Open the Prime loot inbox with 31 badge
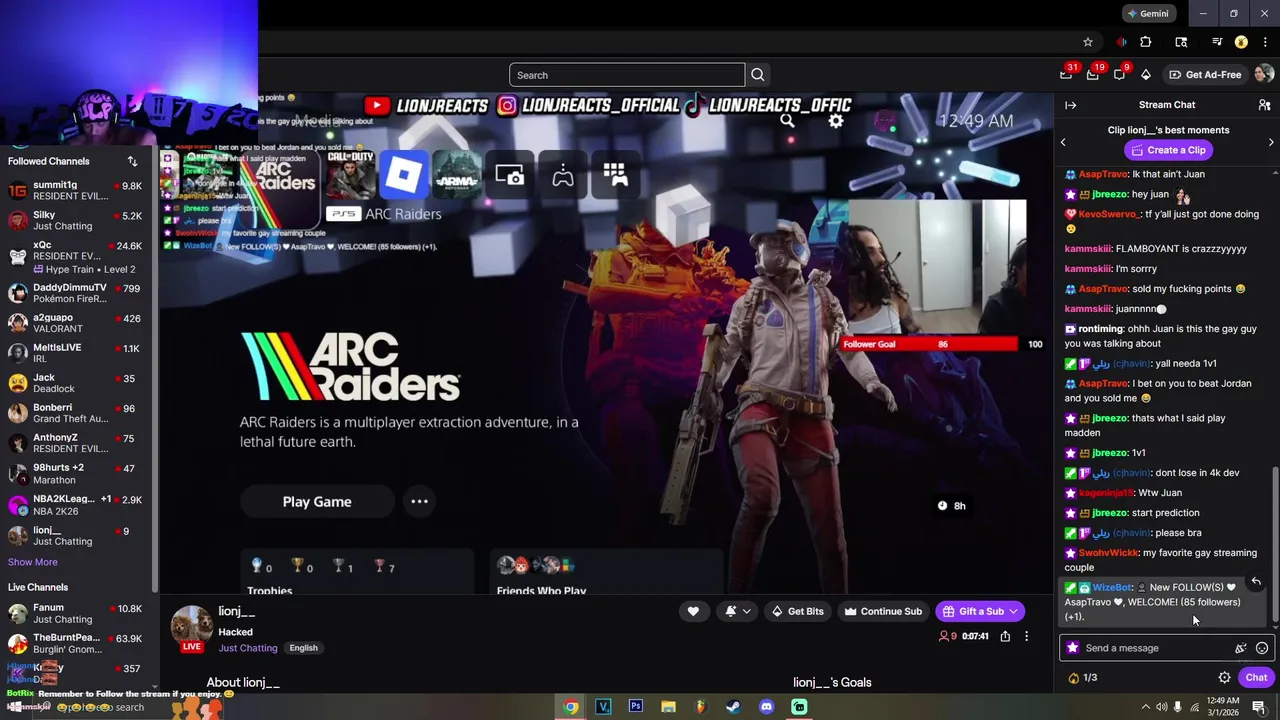 (x=1066, y=74)
